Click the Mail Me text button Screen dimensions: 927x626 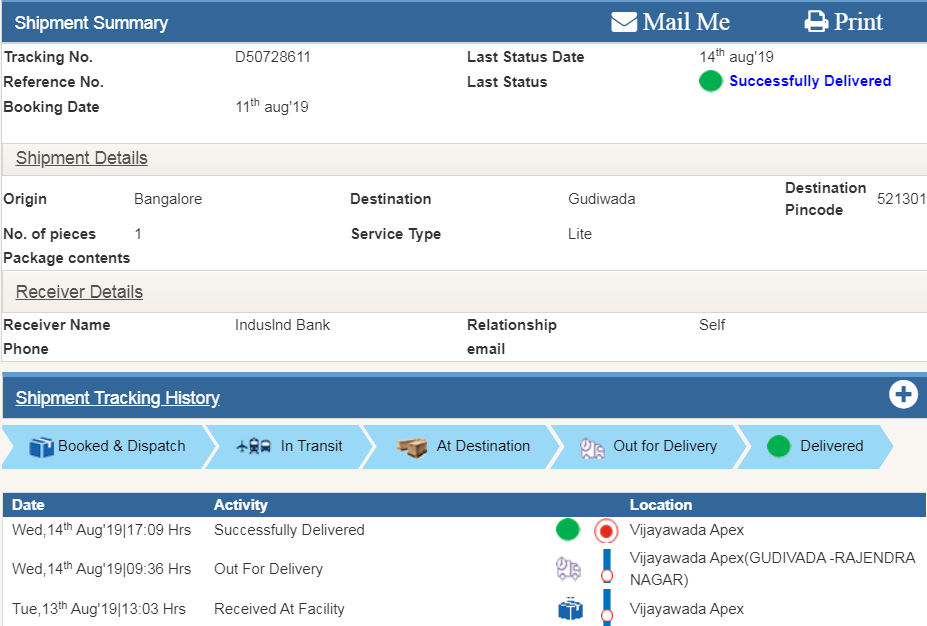point(686,22)
